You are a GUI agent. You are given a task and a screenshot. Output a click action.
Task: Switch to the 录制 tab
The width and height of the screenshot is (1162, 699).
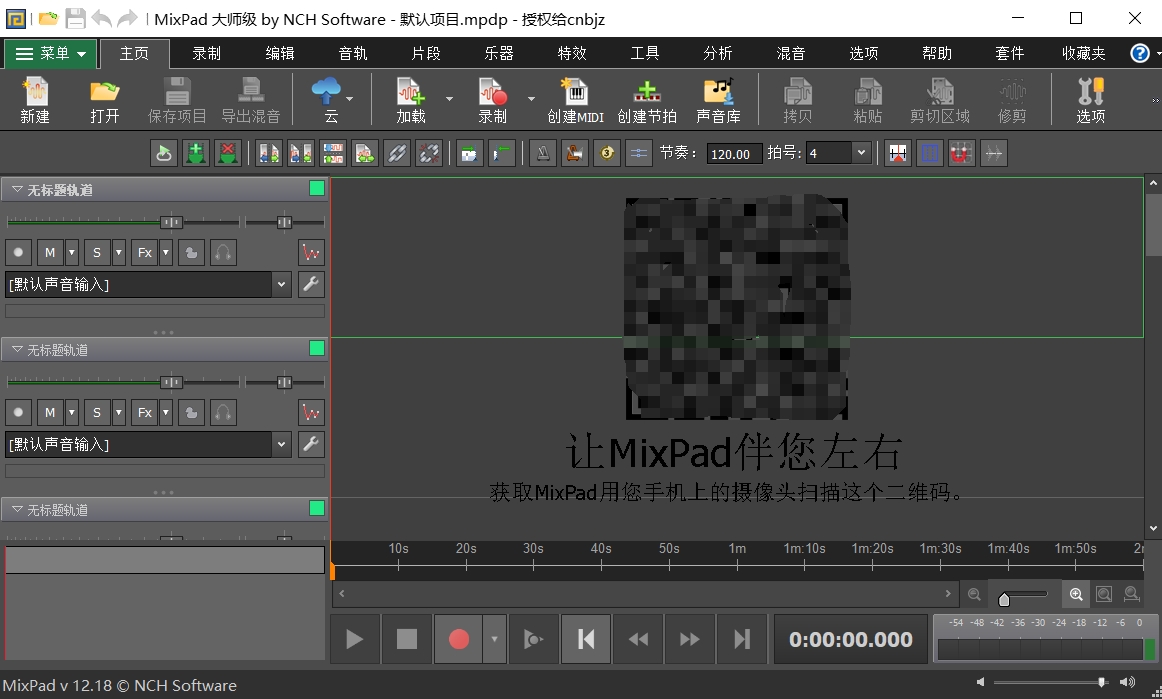pos(207,53)
